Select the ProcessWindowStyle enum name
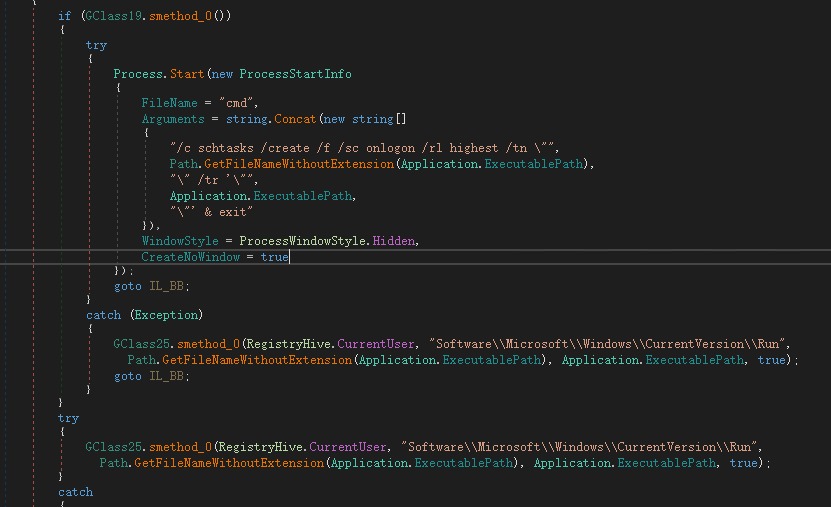 (x=303, y=241)
